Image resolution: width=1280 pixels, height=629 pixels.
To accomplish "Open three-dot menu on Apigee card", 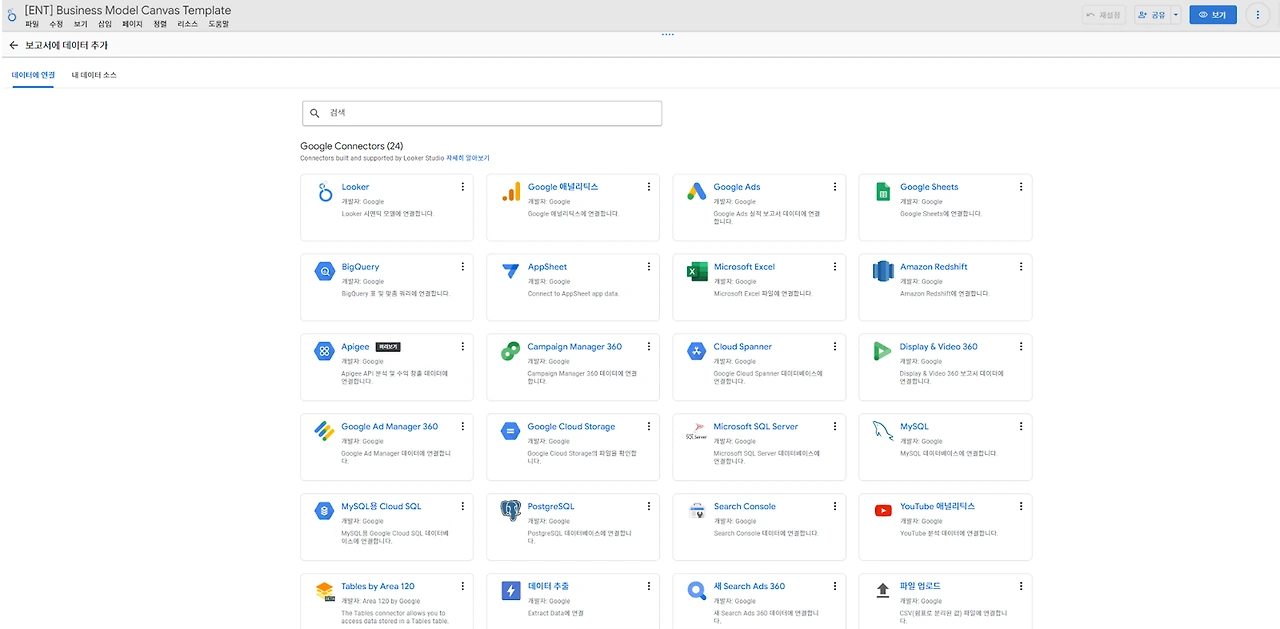I will pyautogui.click(x=462, y=347).
